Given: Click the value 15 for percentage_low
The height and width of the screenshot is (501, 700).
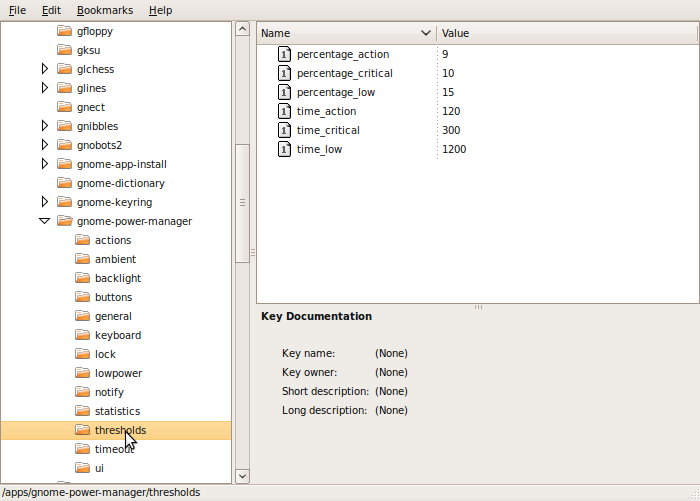Looking at the screenshot, I should [448, 92].
